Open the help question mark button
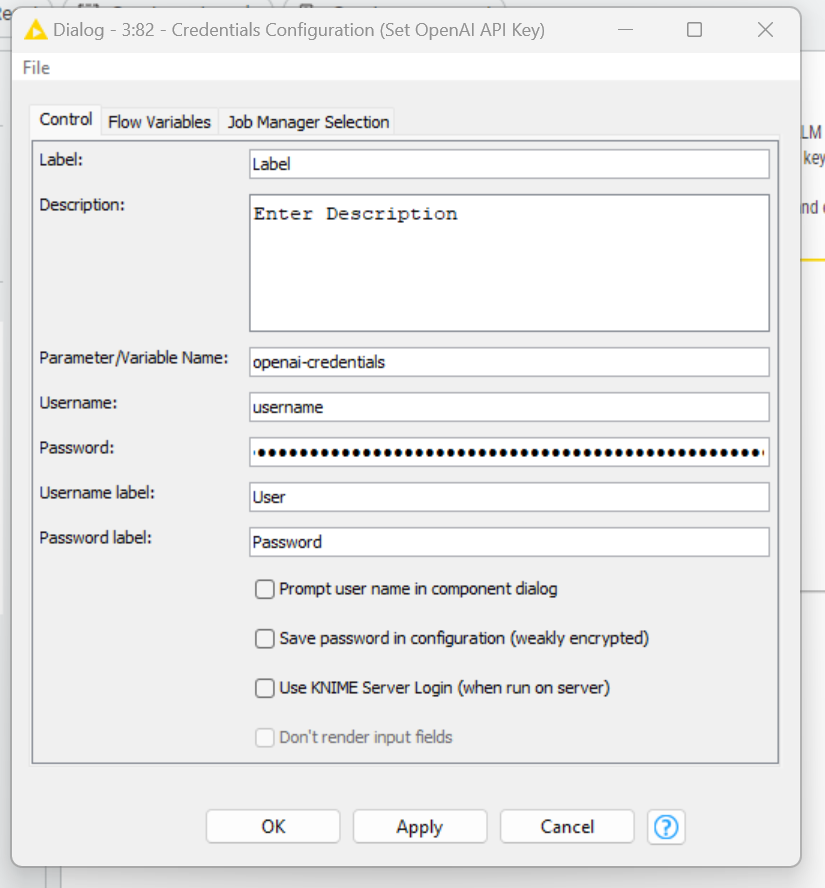The image size is (825, 888). (666, 827)
